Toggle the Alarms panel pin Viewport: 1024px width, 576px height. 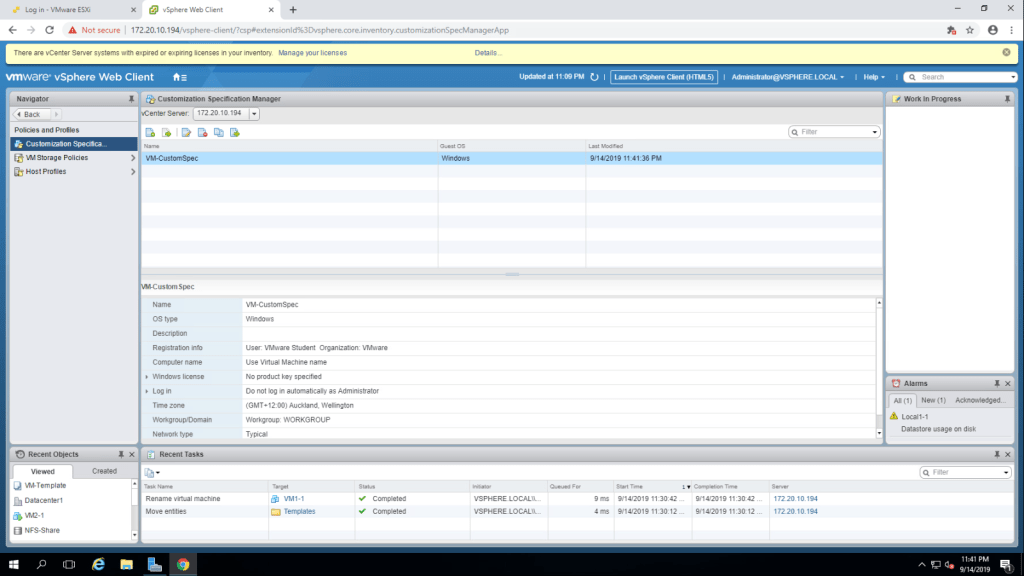[996, 384]
